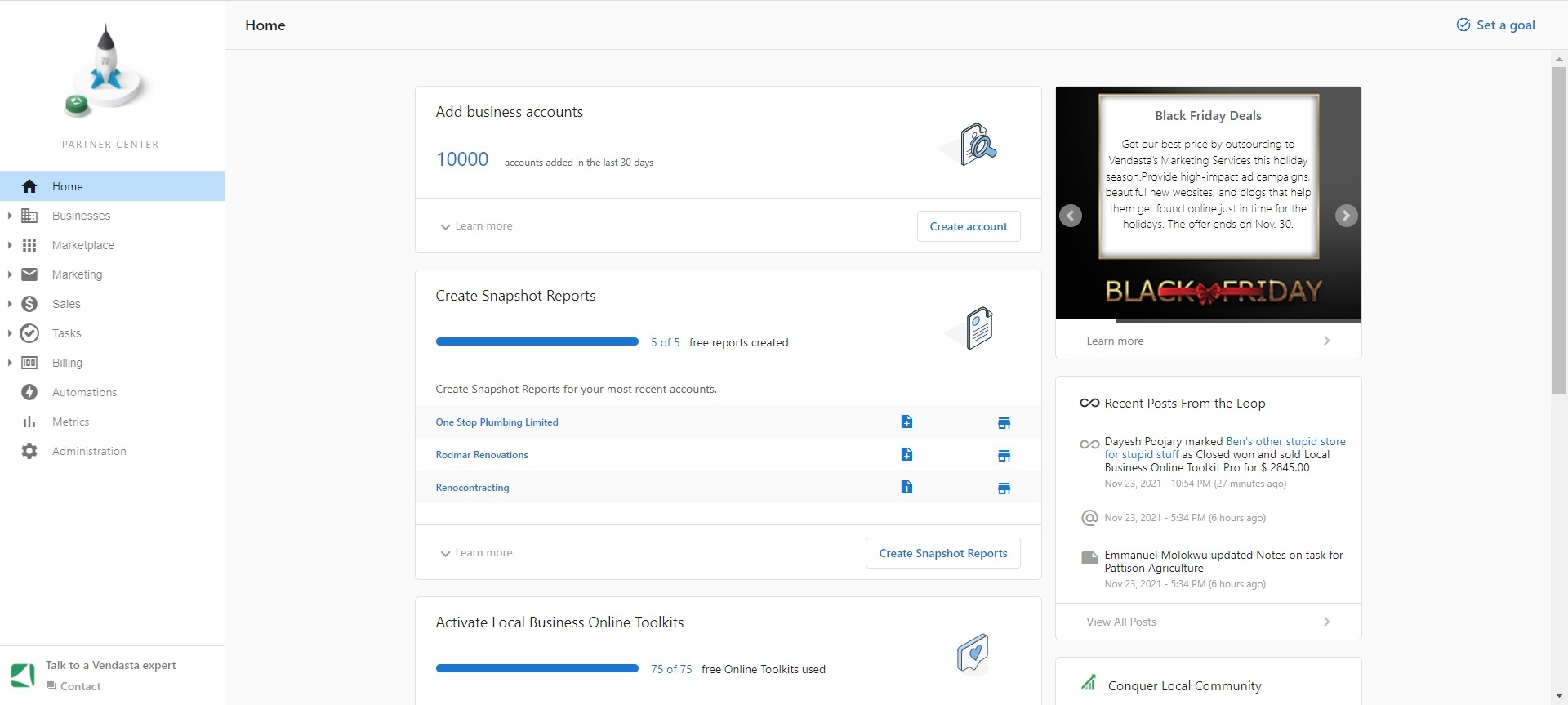Open the Home menu item
1568x705 pixels.
click(x=112, y=186)
